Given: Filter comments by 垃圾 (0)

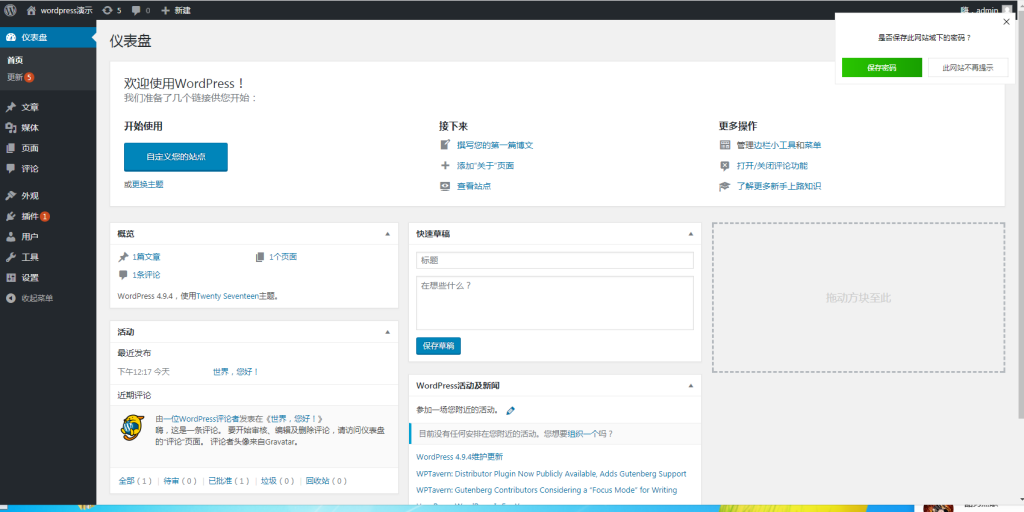Looking at the screenshot, I should (278, 481).
